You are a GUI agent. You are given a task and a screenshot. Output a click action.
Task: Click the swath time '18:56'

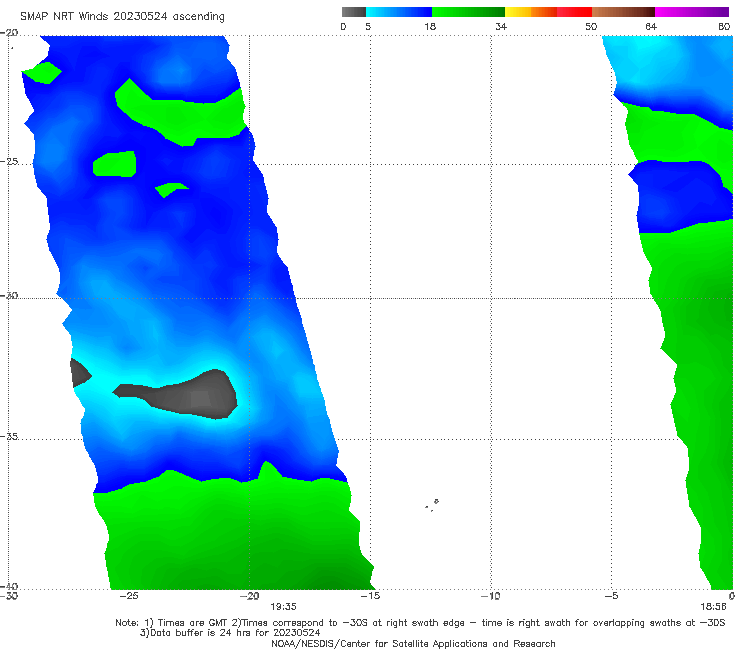(713, 607)
